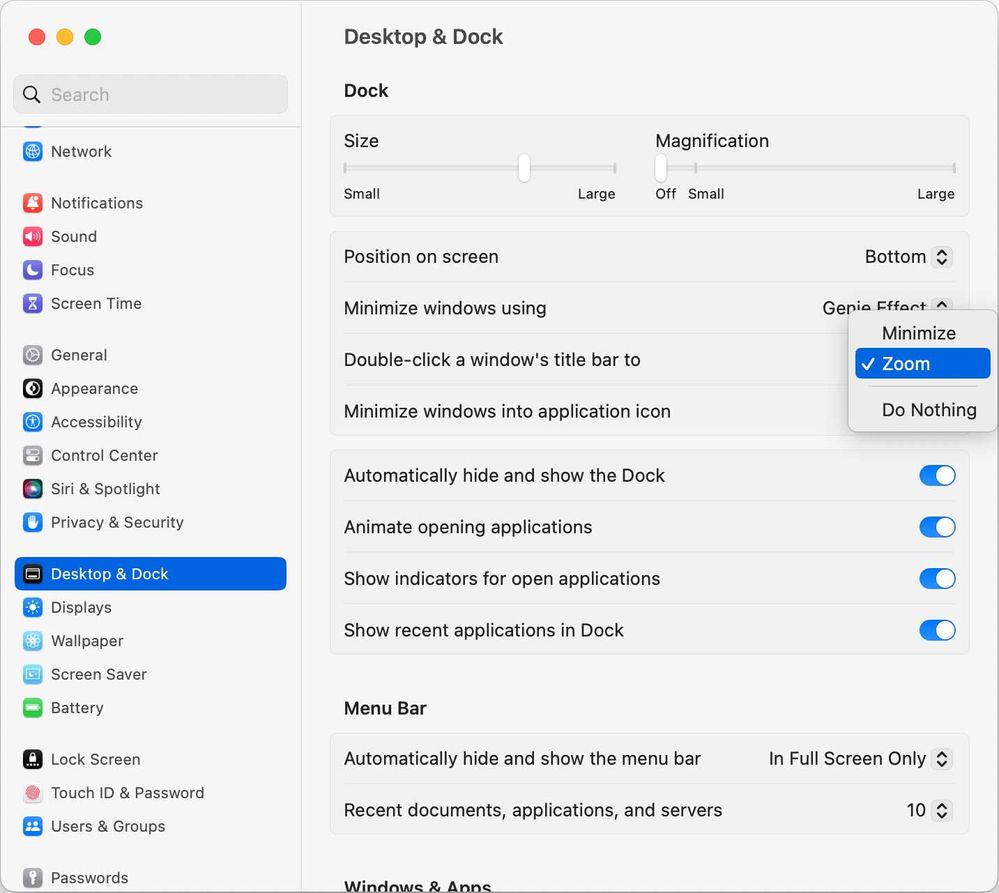Open Notifications settings
The height and width of the screenshot is (893, 999).
coord(97,203)
